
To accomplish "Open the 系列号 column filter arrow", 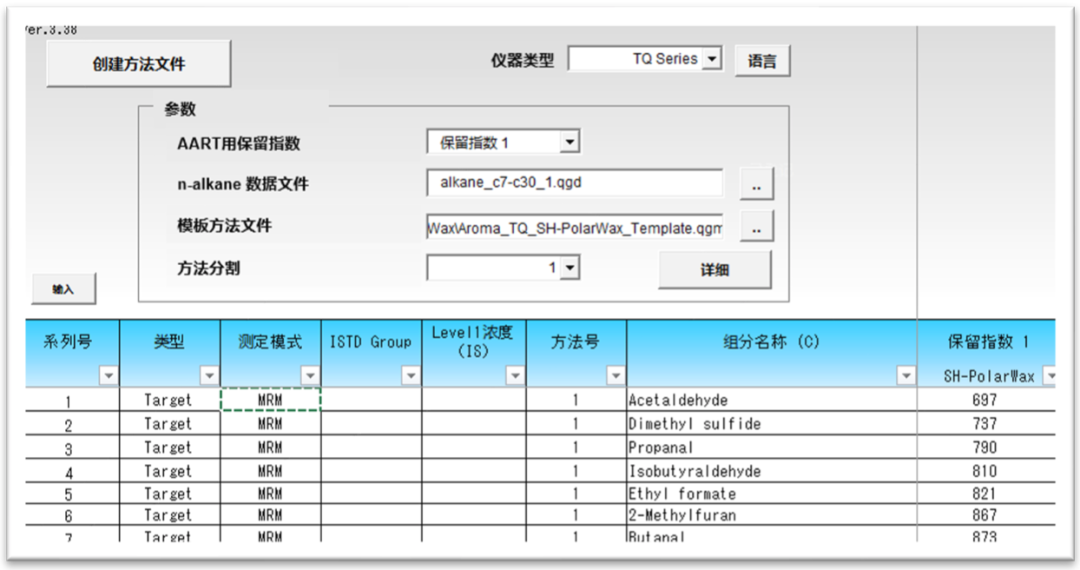I will coord(108,376).
